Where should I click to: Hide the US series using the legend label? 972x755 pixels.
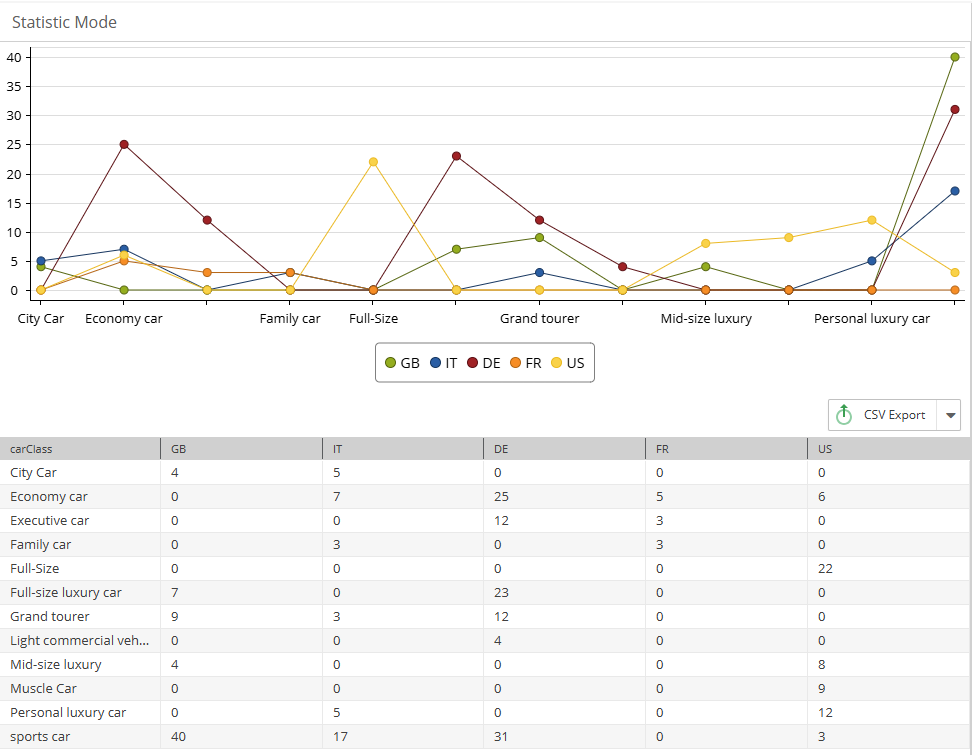click(x=577, y=363)
